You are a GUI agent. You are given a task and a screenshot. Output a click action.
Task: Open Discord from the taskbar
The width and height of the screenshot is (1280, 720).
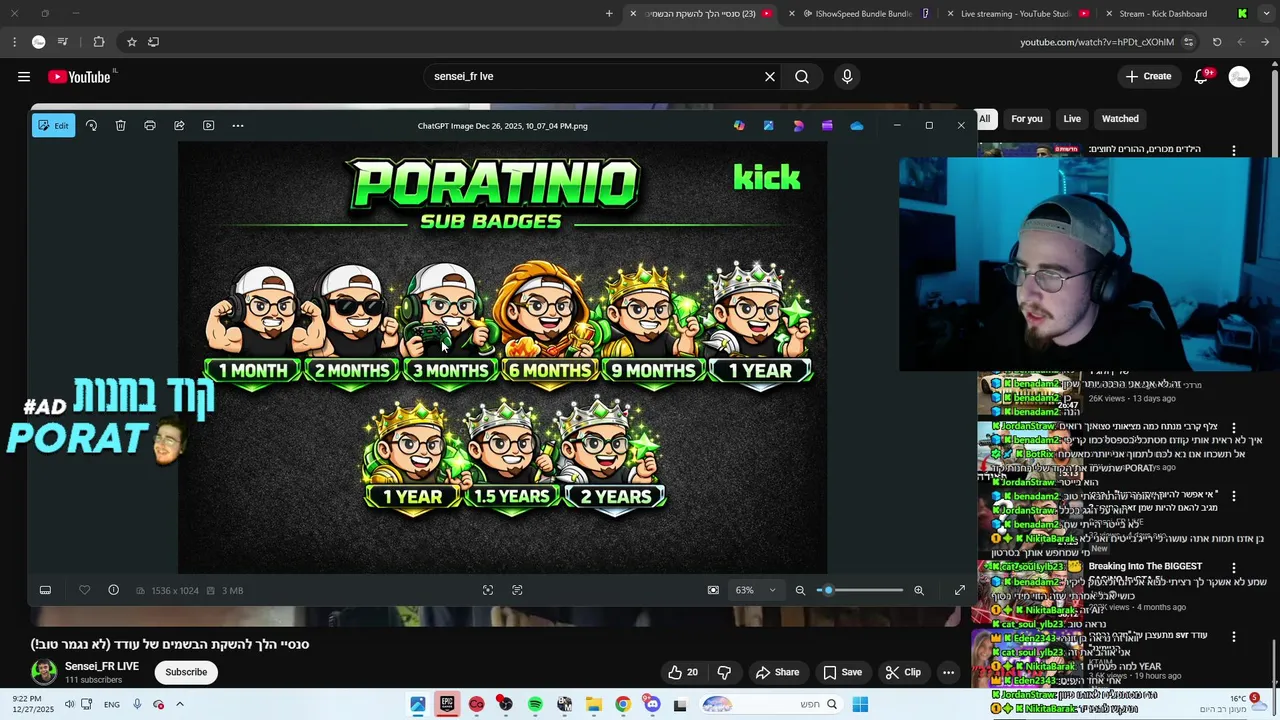pos(652,705)
